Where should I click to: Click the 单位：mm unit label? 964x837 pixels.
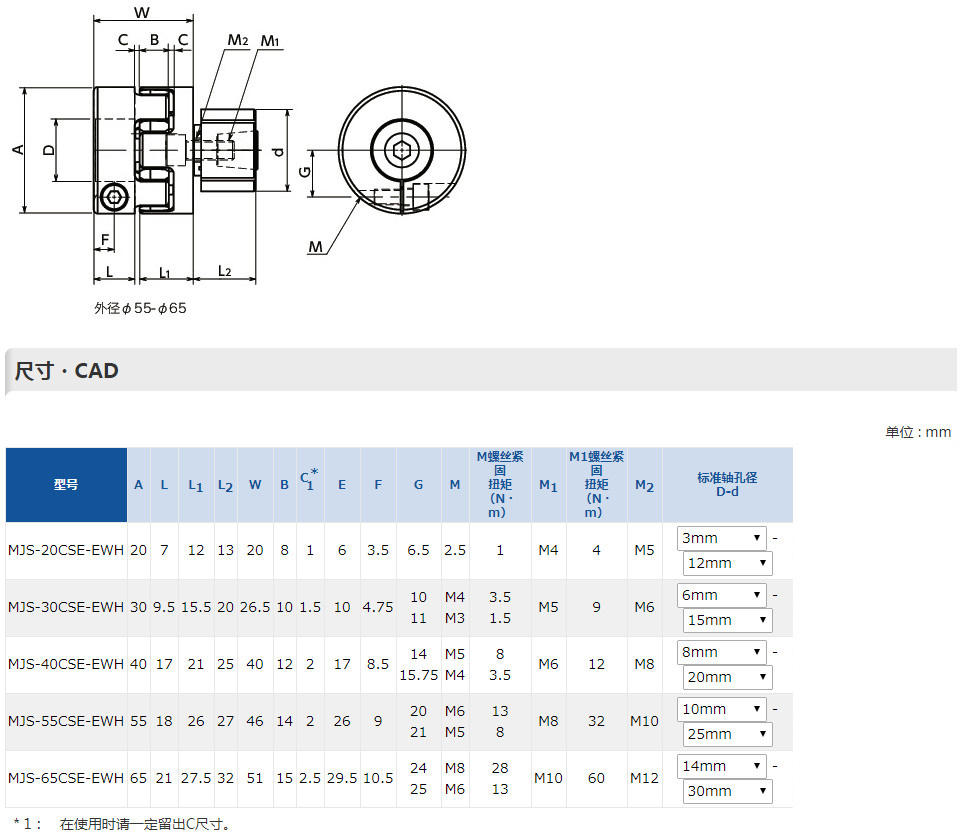[x=918, y=432]
